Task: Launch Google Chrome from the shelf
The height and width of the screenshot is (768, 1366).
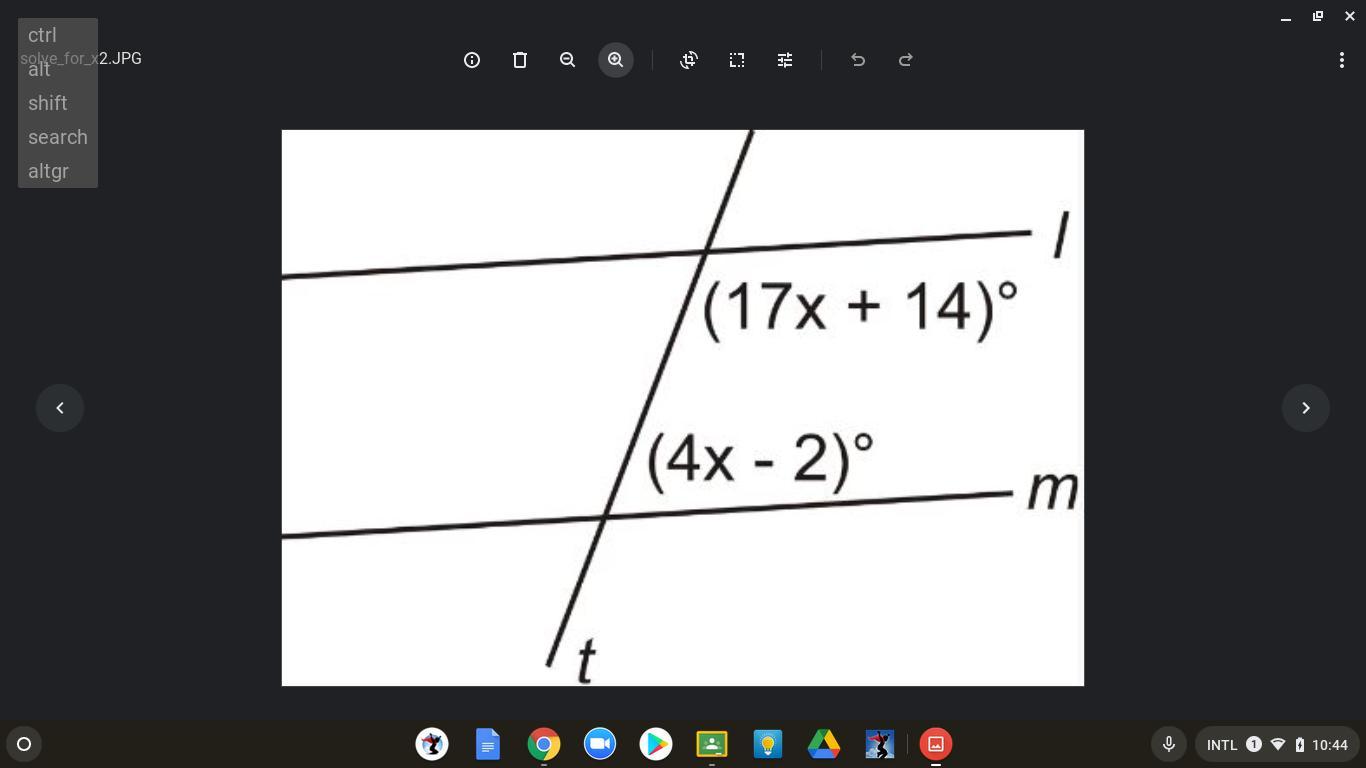Action: [544, 744]
